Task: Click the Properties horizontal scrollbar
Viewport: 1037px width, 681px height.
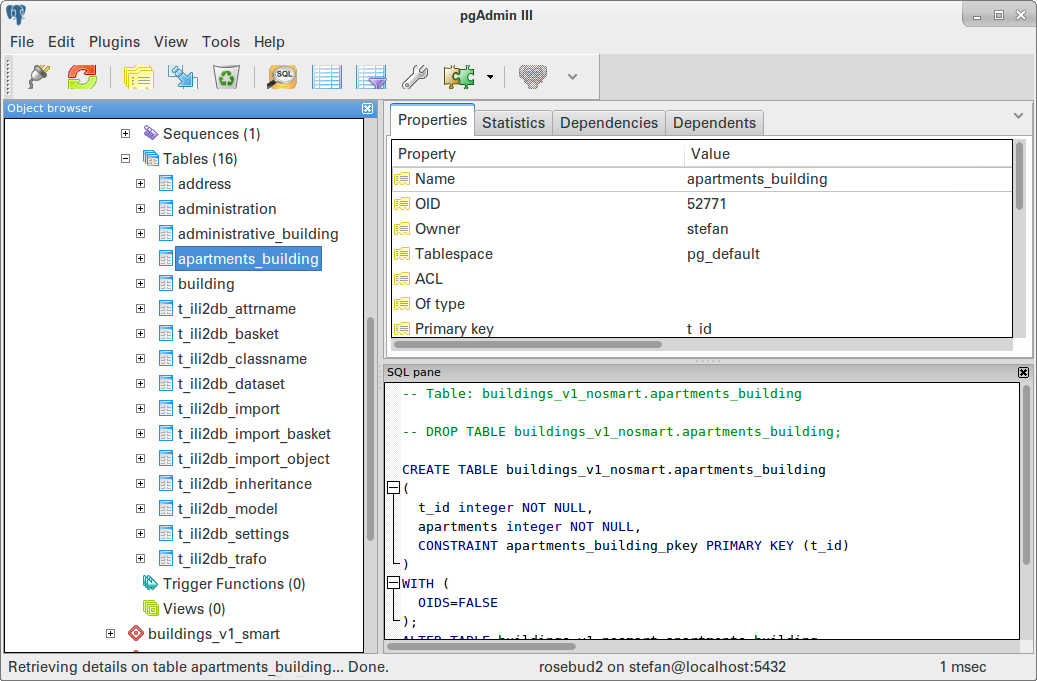Action: coord(528,344)
